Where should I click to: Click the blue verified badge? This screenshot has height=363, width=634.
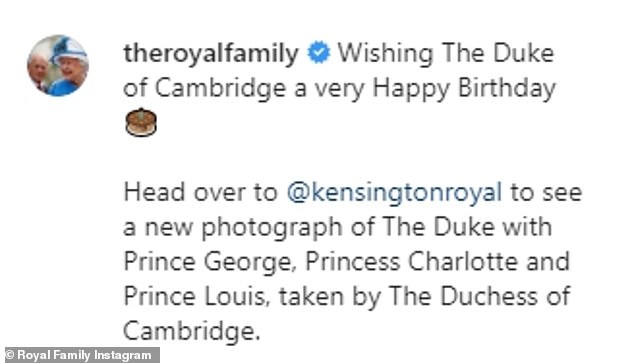pos(319,53)
